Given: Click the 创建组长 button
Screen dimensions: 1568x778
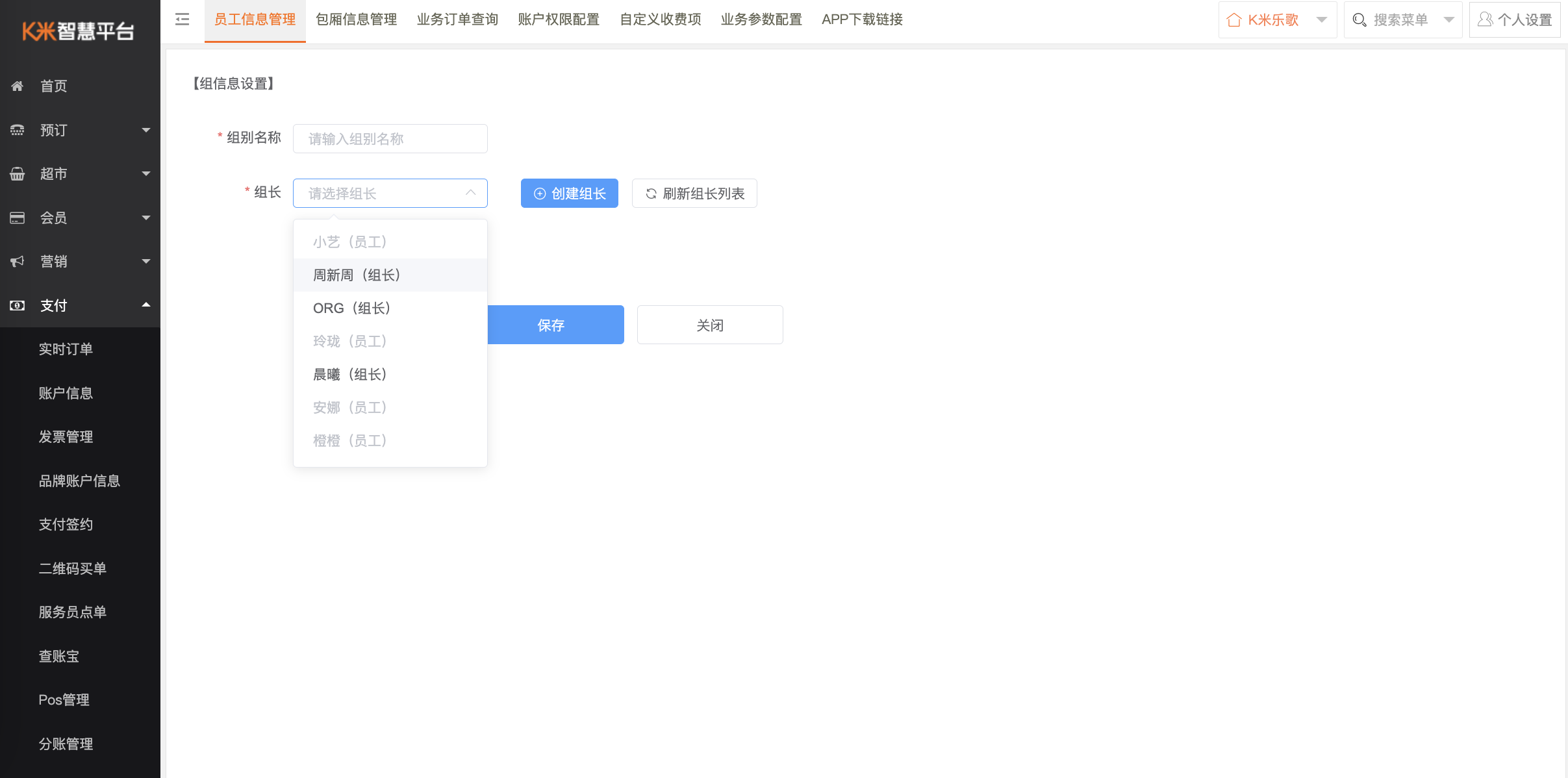Looking at the screenshot, I should [569, 194].
